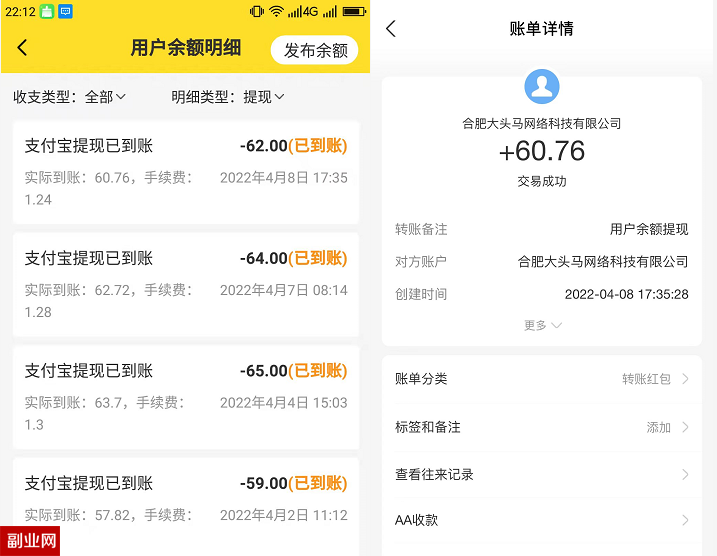
Task: Open the -62.00 withdrawal record
Action: (186, 172)
